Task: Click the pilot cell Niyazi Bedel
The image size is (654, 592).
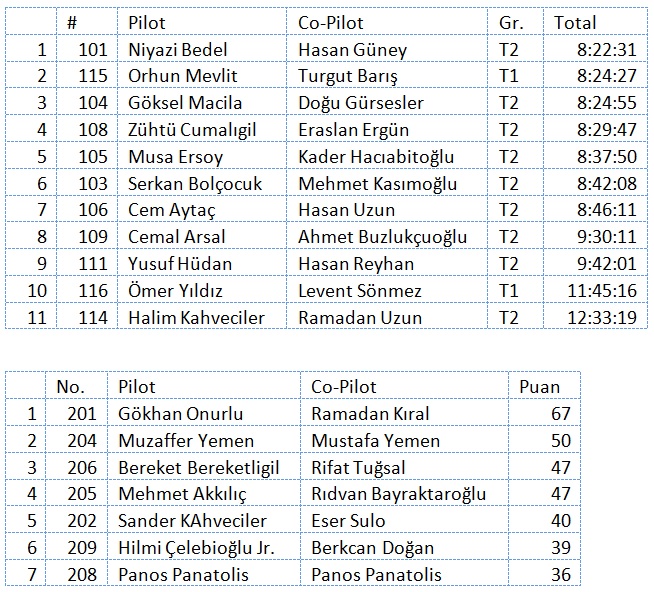Action: [x=178, y=49]
